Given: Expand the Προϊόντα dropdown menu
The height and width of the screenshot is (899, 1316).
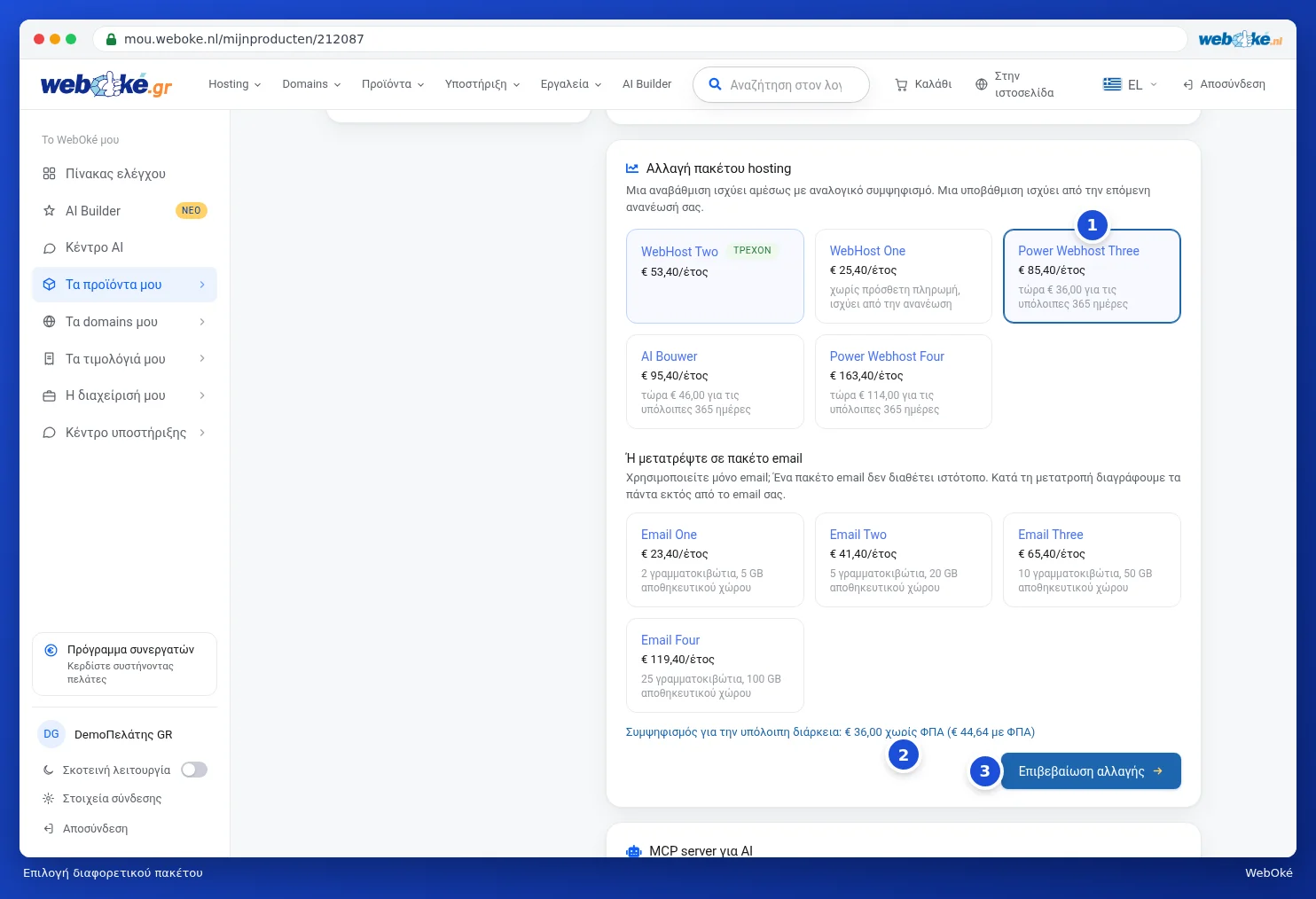Looking at the screenshot, I should point(393,84).
